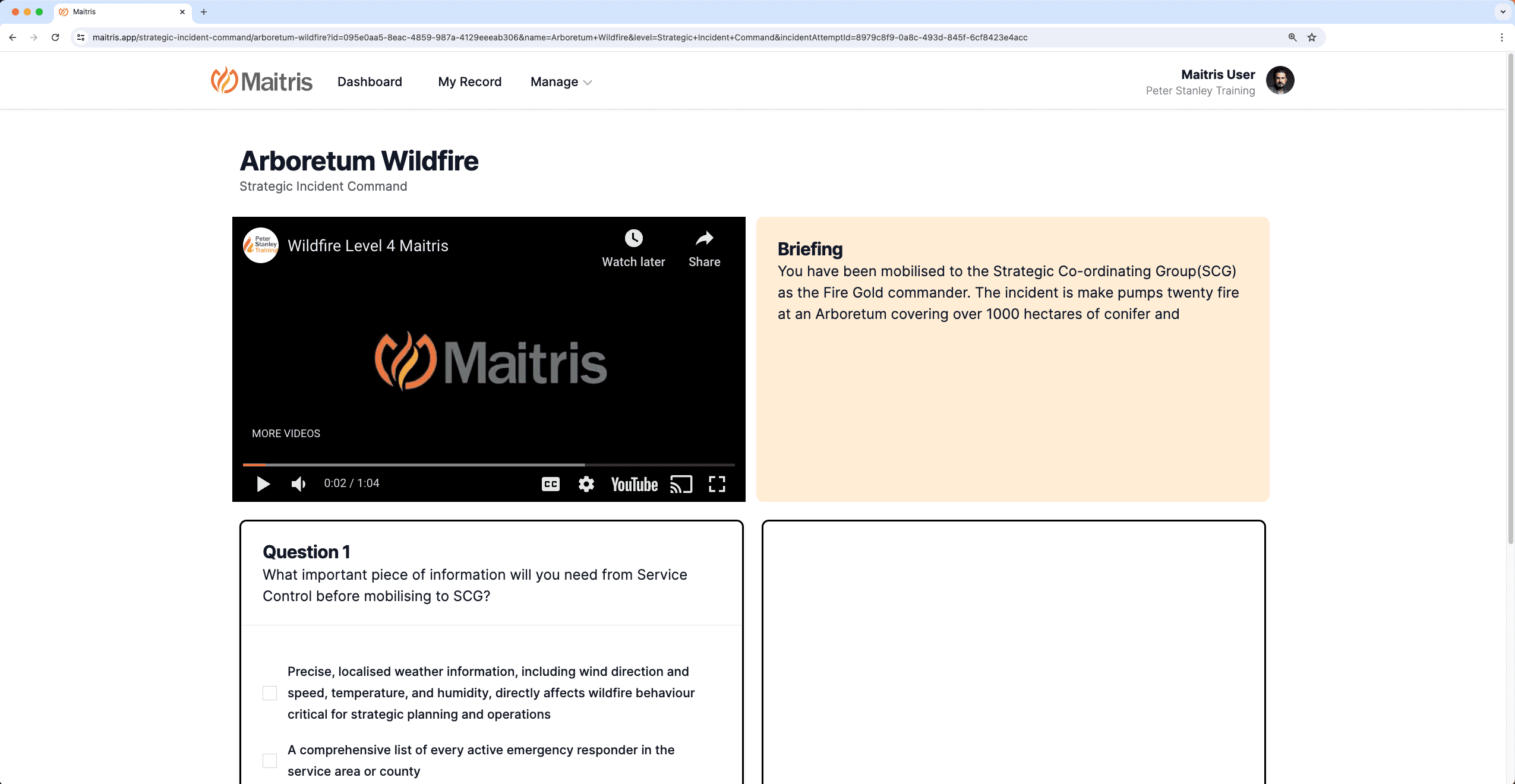Mute the video volume speaker icon
Viewport: 1515px width, 784px height.
[298, 484]
